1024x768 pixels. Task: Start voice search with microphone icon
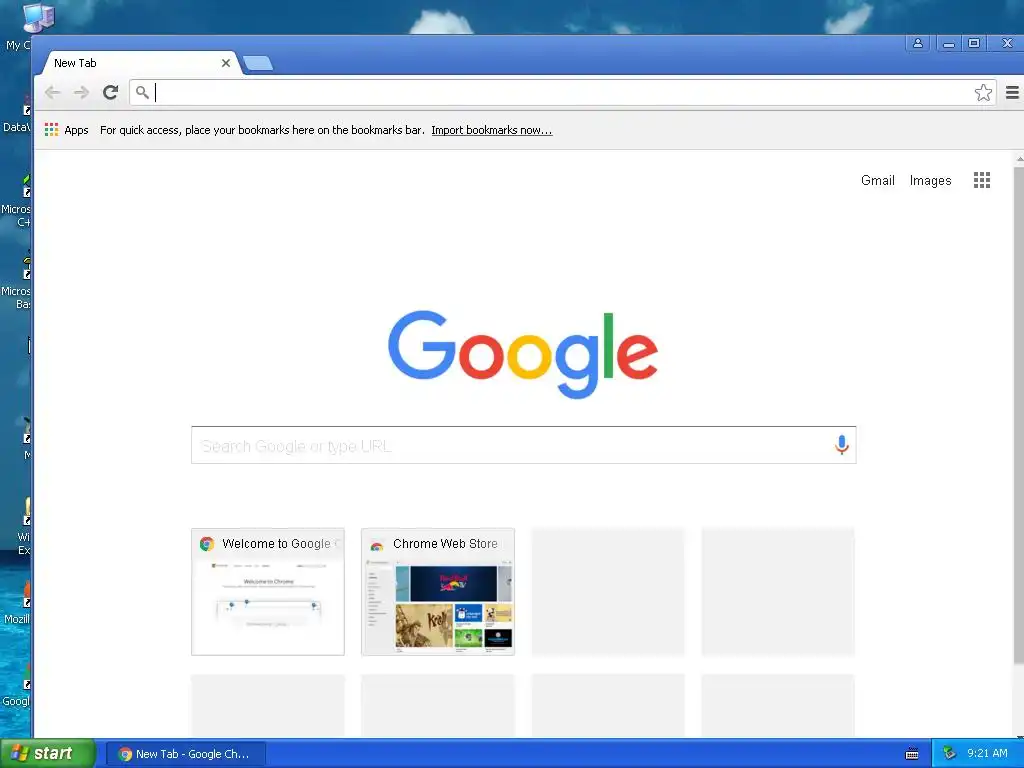click(842, 445)
